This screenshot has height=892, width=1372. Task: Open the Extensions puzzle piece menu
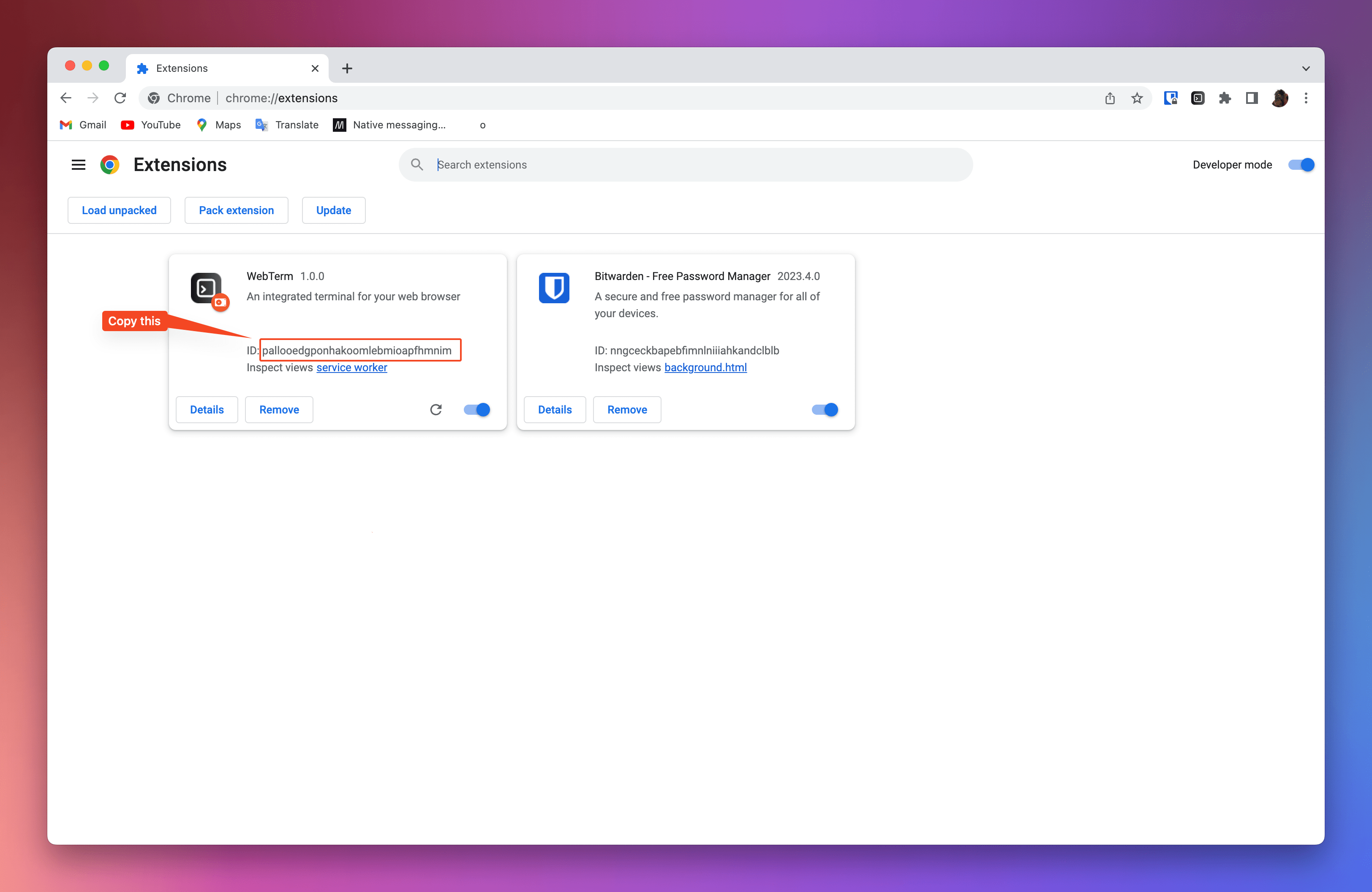tap(1225, 98)
